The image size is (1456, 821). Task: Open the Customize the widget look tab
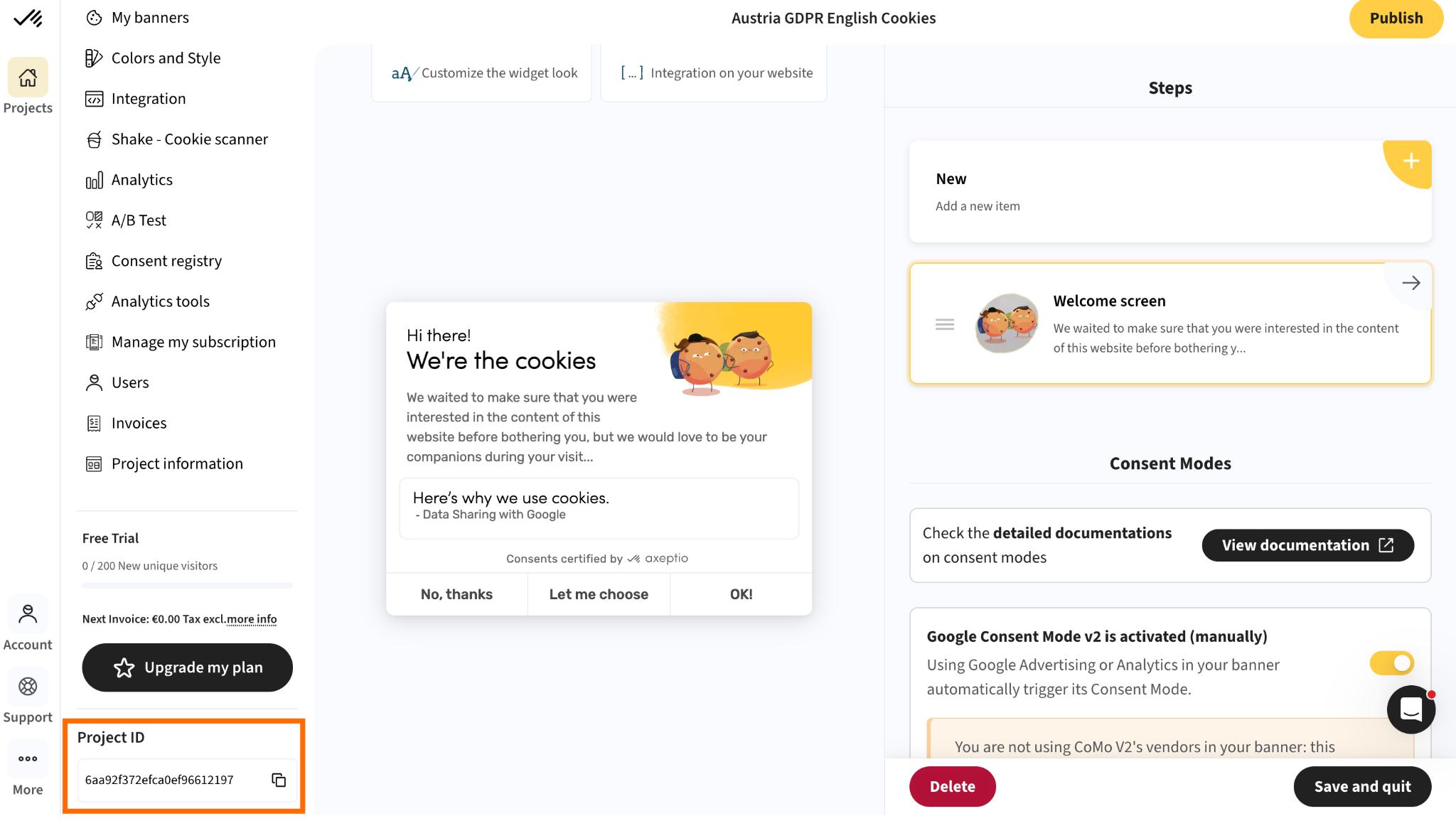(x=482, y=73)
